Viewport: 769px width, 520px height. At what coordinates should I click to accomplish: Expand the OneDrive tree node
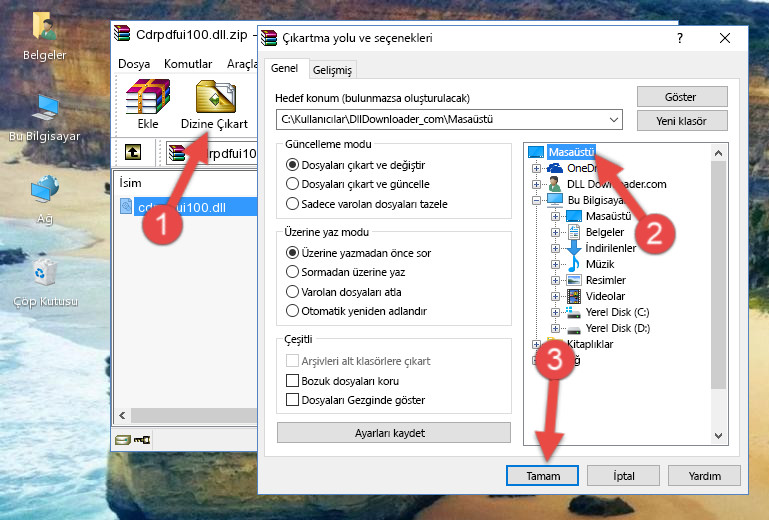point(536,168)
